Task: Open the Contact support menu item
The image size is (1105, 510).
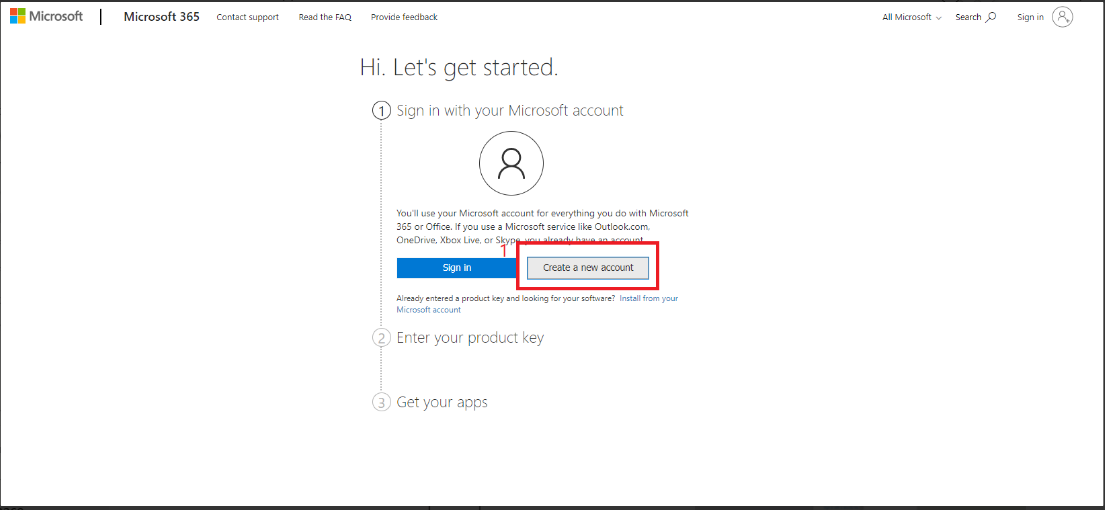Action: pyautogui.click(x=247, y=17)
